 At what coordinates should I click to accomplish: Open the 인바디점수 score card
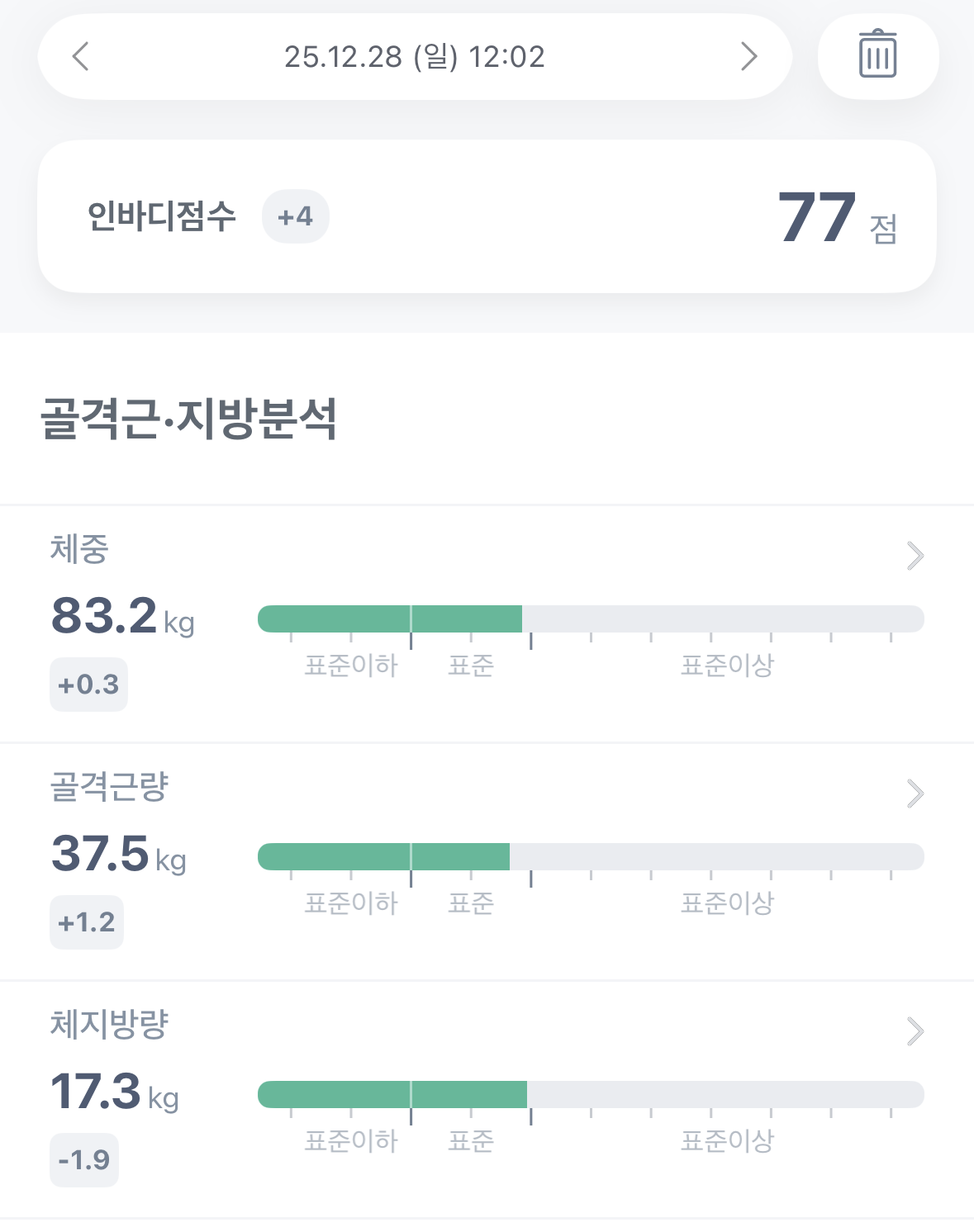487,216
